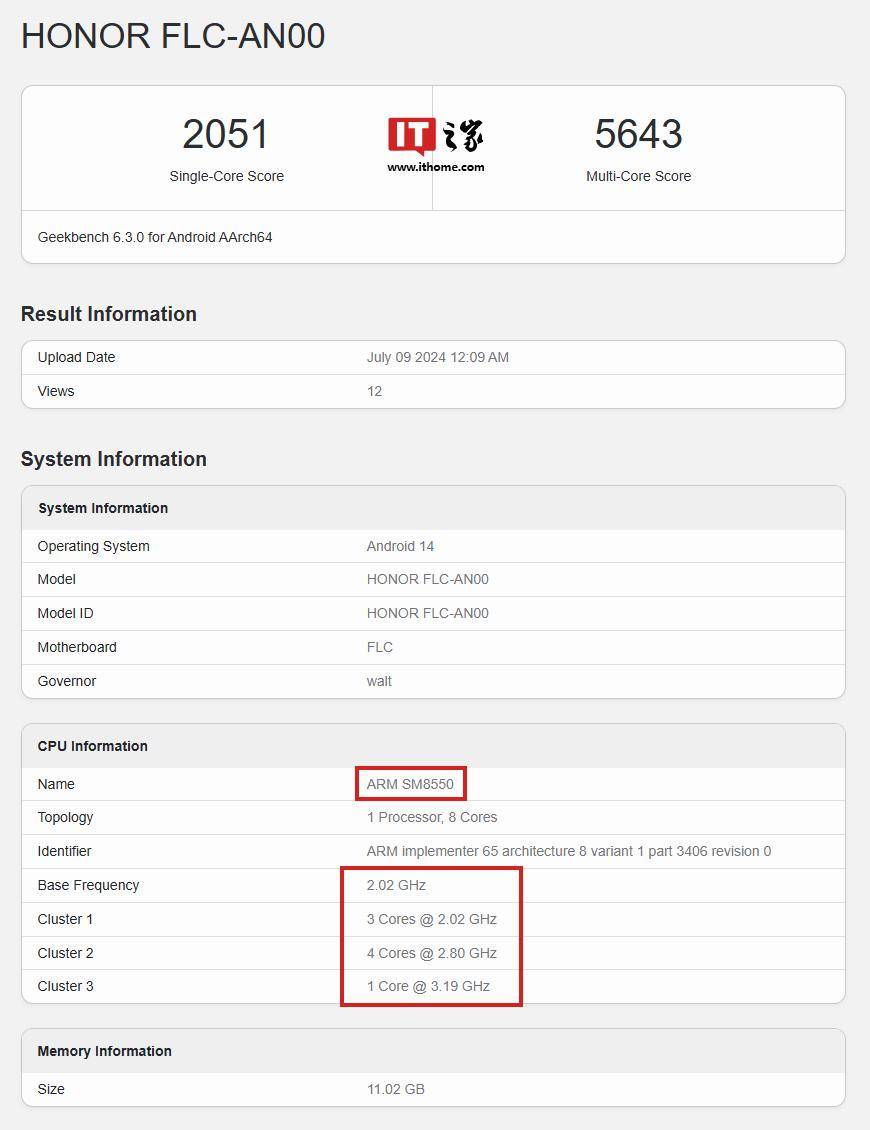Click the Cluster 2 label
870x1130 pixels.
pos(66,953)
